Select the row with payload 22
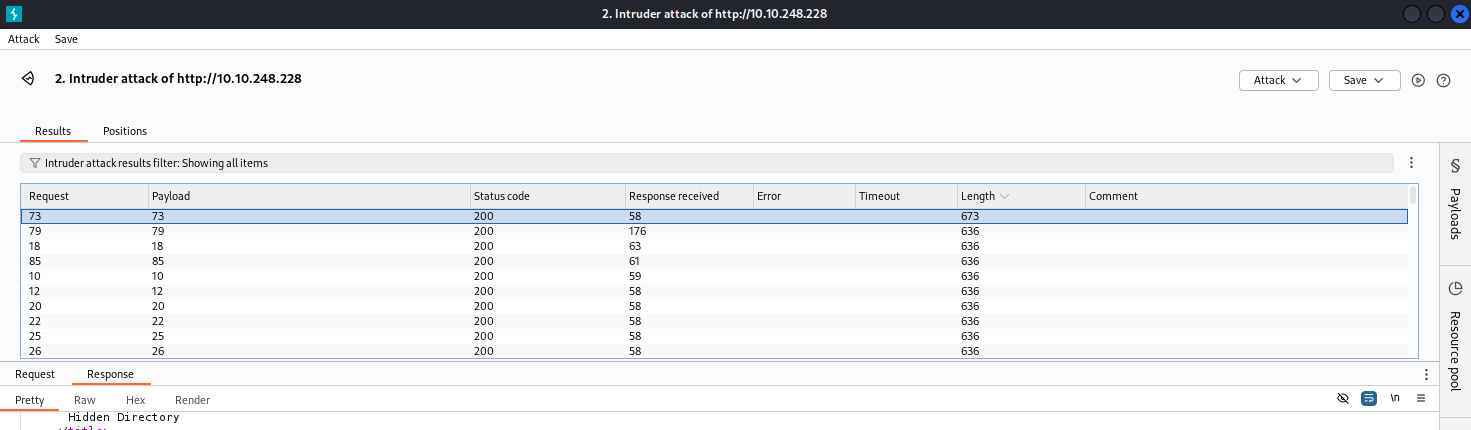The image size is (1471, 430). (714, 321)
